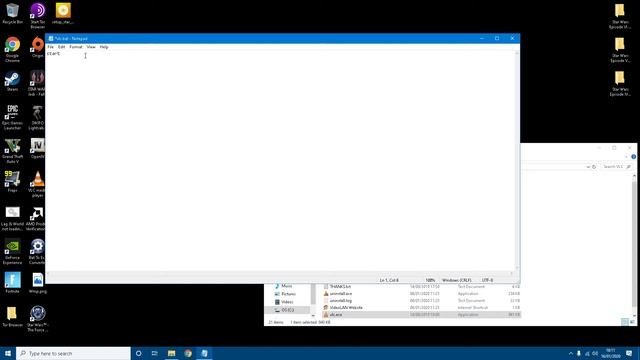Select the Origin desktop shortcut
Screen dimensions: 640x360
click(x=38, y=47)
